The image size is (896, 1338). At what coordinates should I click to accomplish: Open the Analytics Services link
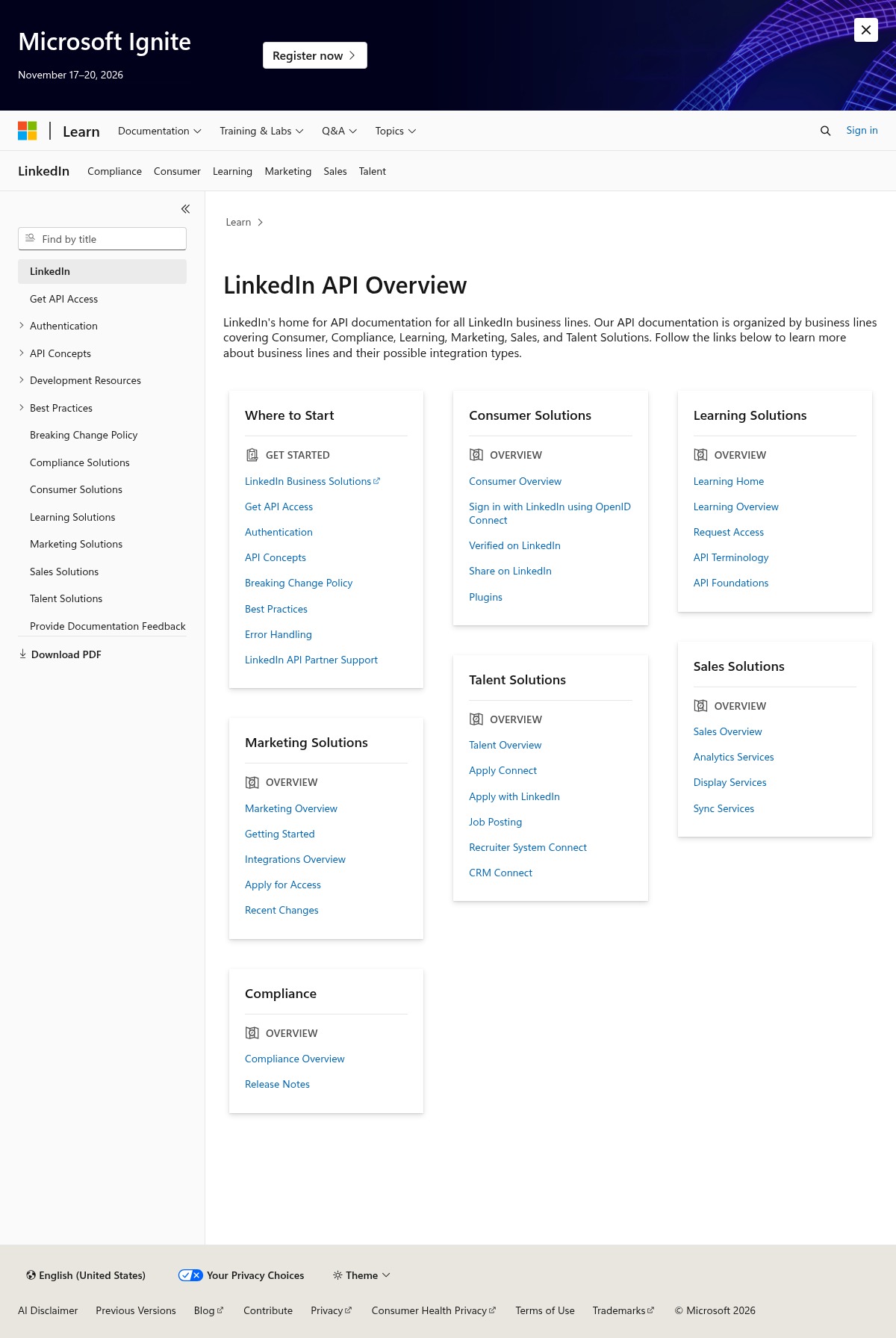click(x=733, y=757)
